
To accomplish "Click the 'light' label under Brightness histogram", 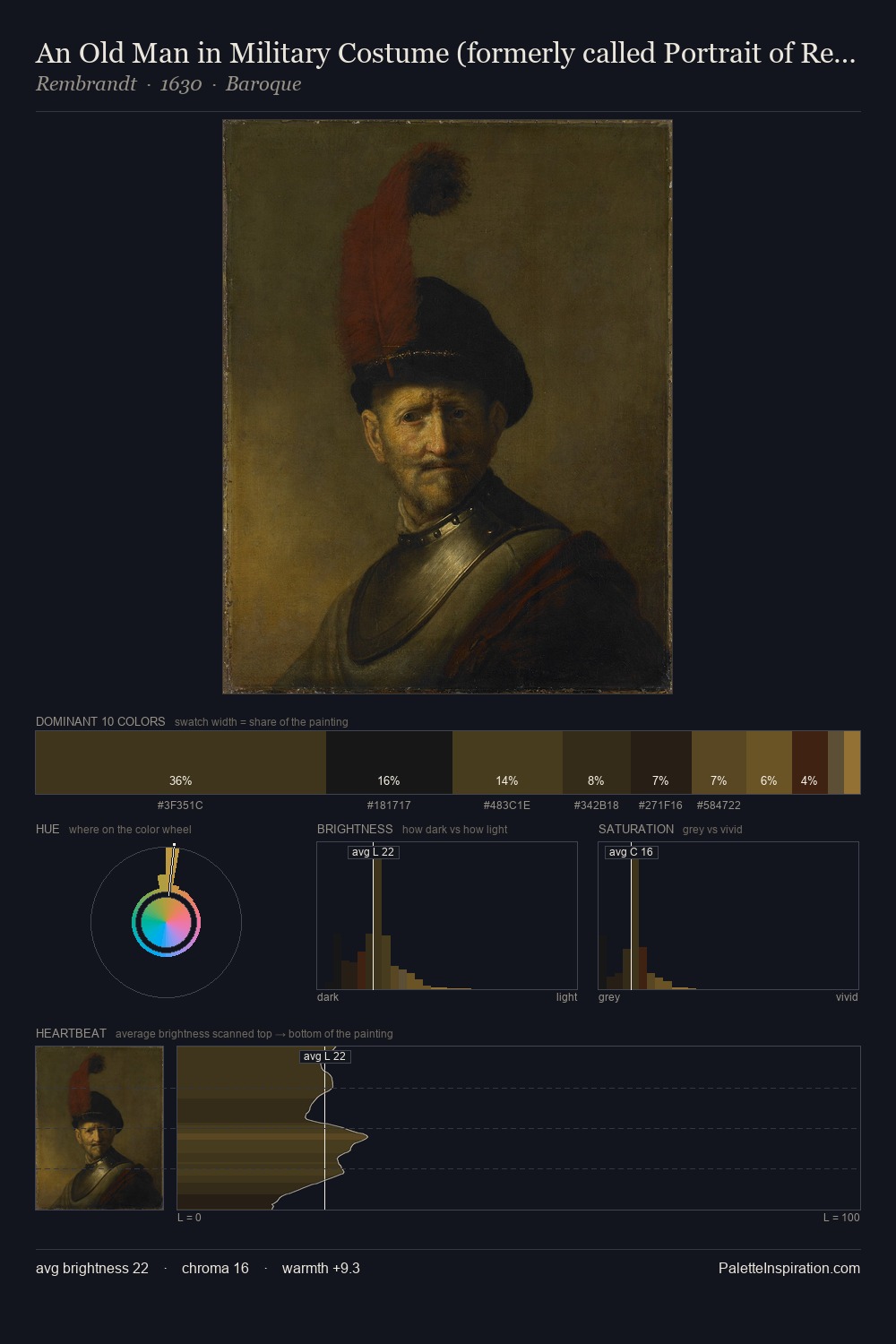I will (x=566, y=997).
